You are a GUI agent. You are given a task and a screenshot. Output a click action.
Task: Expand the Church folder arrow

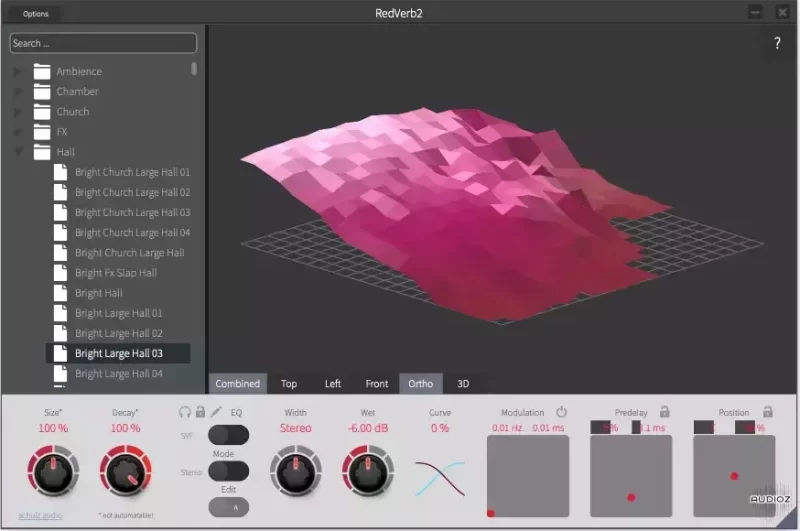coord(18,112)
